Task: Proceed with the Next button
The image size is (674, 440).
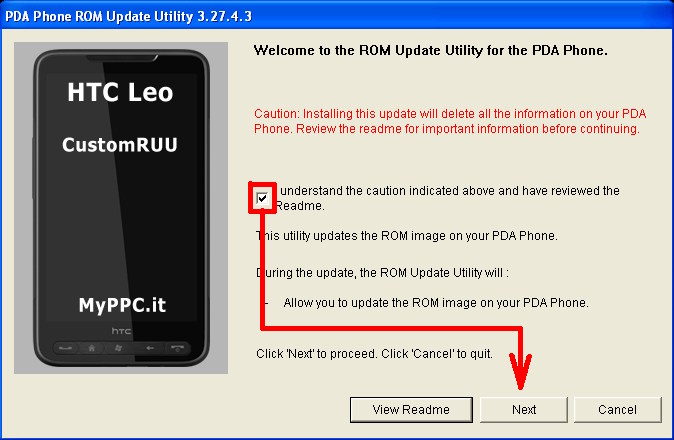Action: 524,409
